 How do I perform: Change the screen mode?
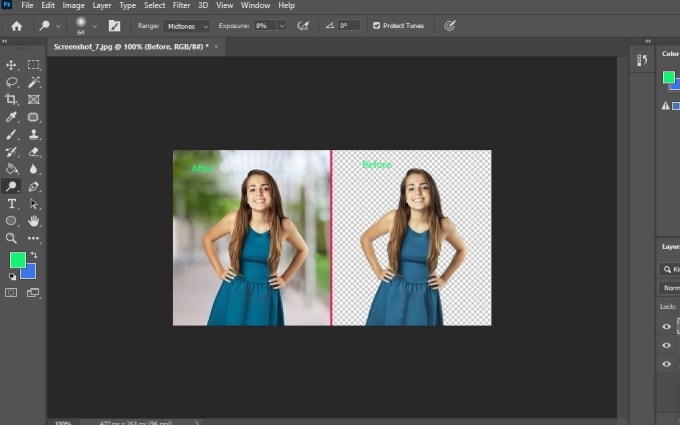33,293
